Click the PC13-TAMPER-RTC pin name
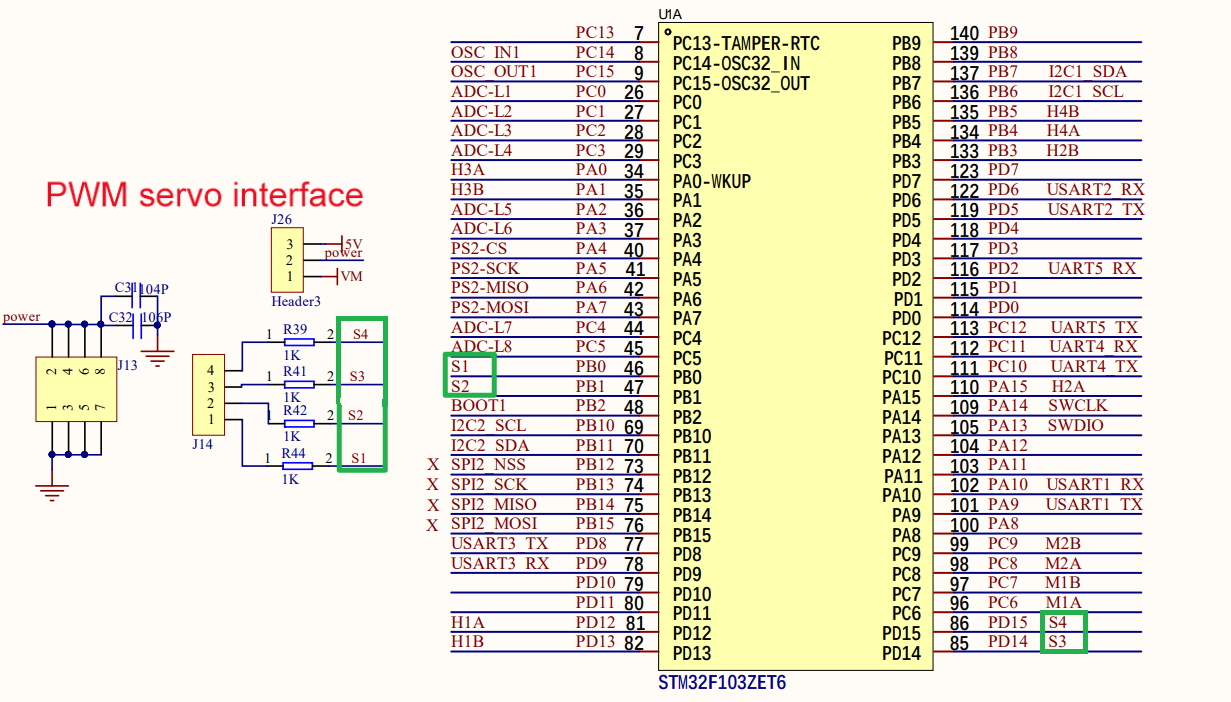Viewport: 1231px width, 702px height. [746, 44]
